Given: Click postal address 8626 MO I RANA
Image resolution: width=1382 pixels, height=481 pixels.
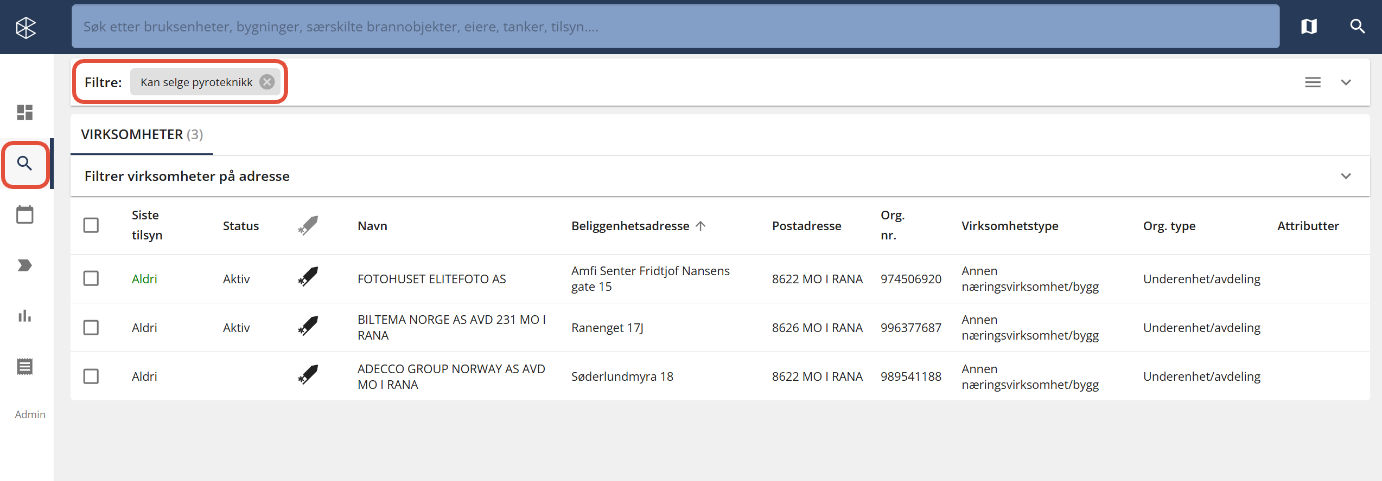Looking at the screenshot, I should coord(817,327).
